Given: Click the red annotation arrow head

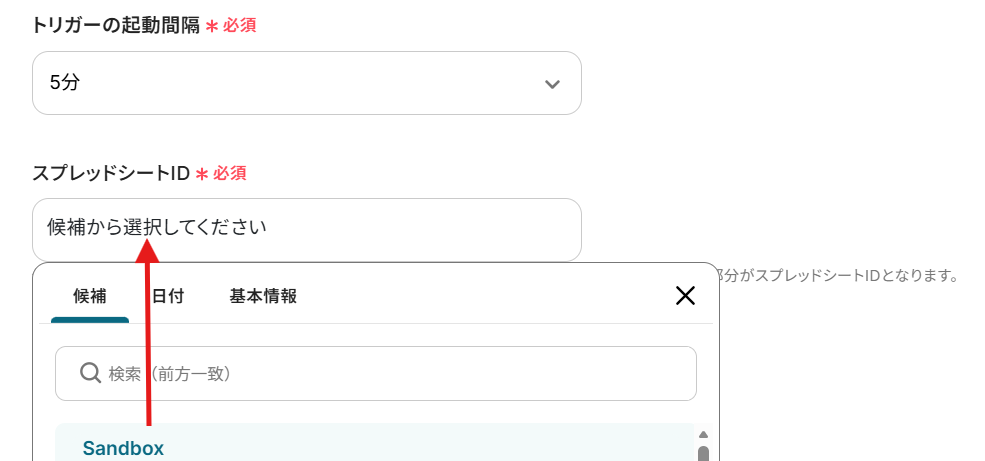Looking at the screenshot, I should 148,250.
